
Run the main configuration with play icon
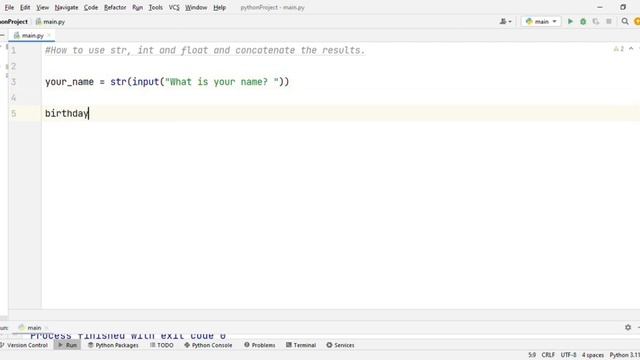click(570, 21)
